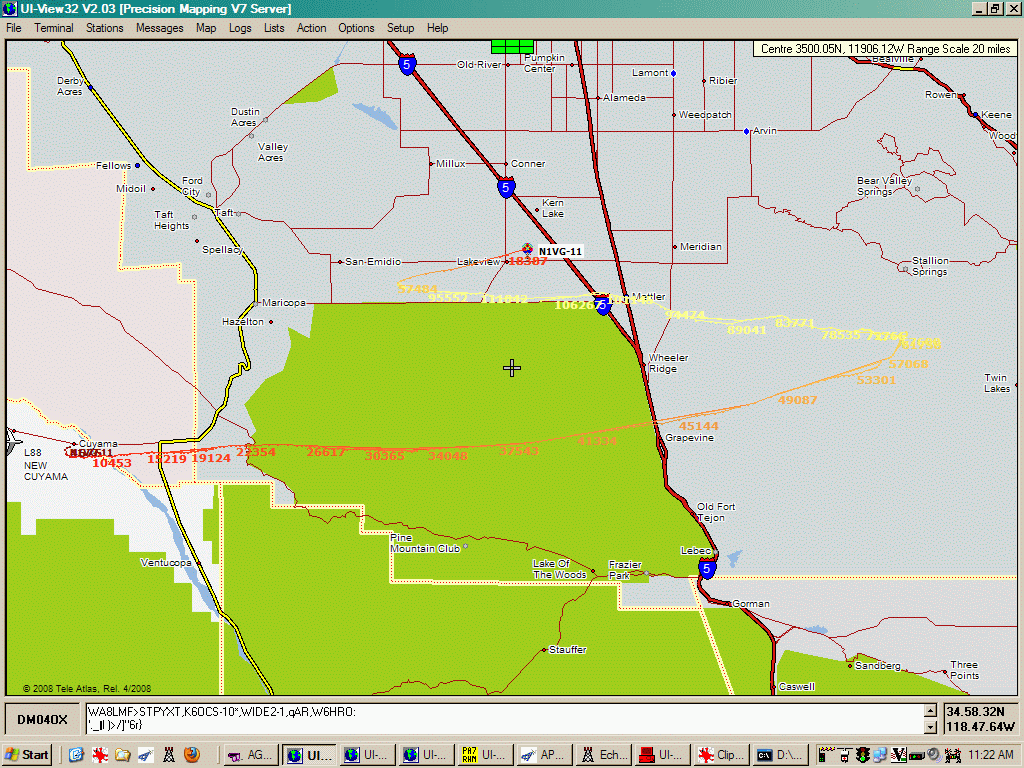Screen dimensions: 1024x768
Task: Switch to the Clip... taskbar window
Action: pyautogui.click(x=718, y=755)
